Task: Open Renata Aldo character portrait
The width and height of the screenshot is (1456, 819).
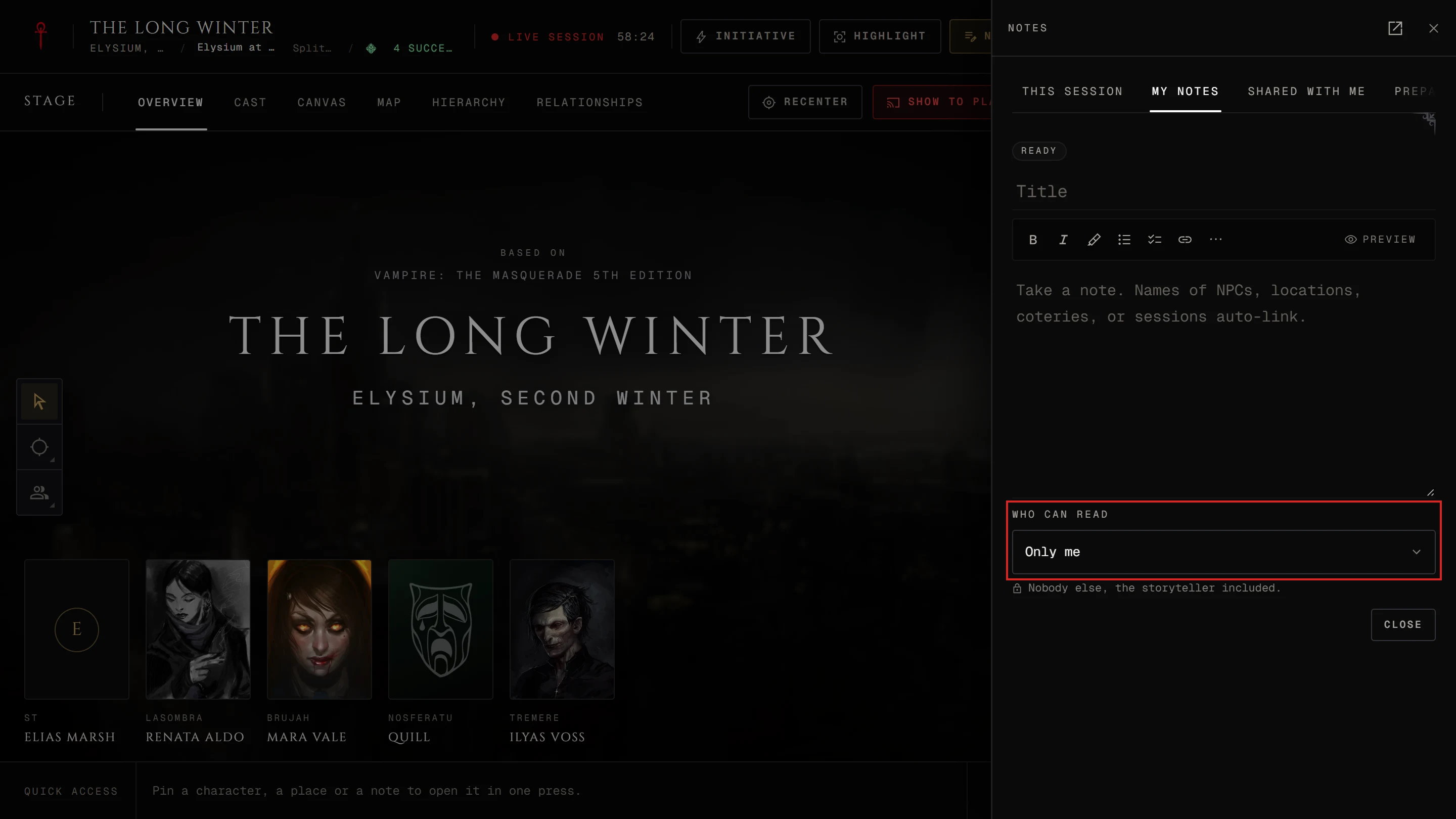Action: (x=198, y=629)
